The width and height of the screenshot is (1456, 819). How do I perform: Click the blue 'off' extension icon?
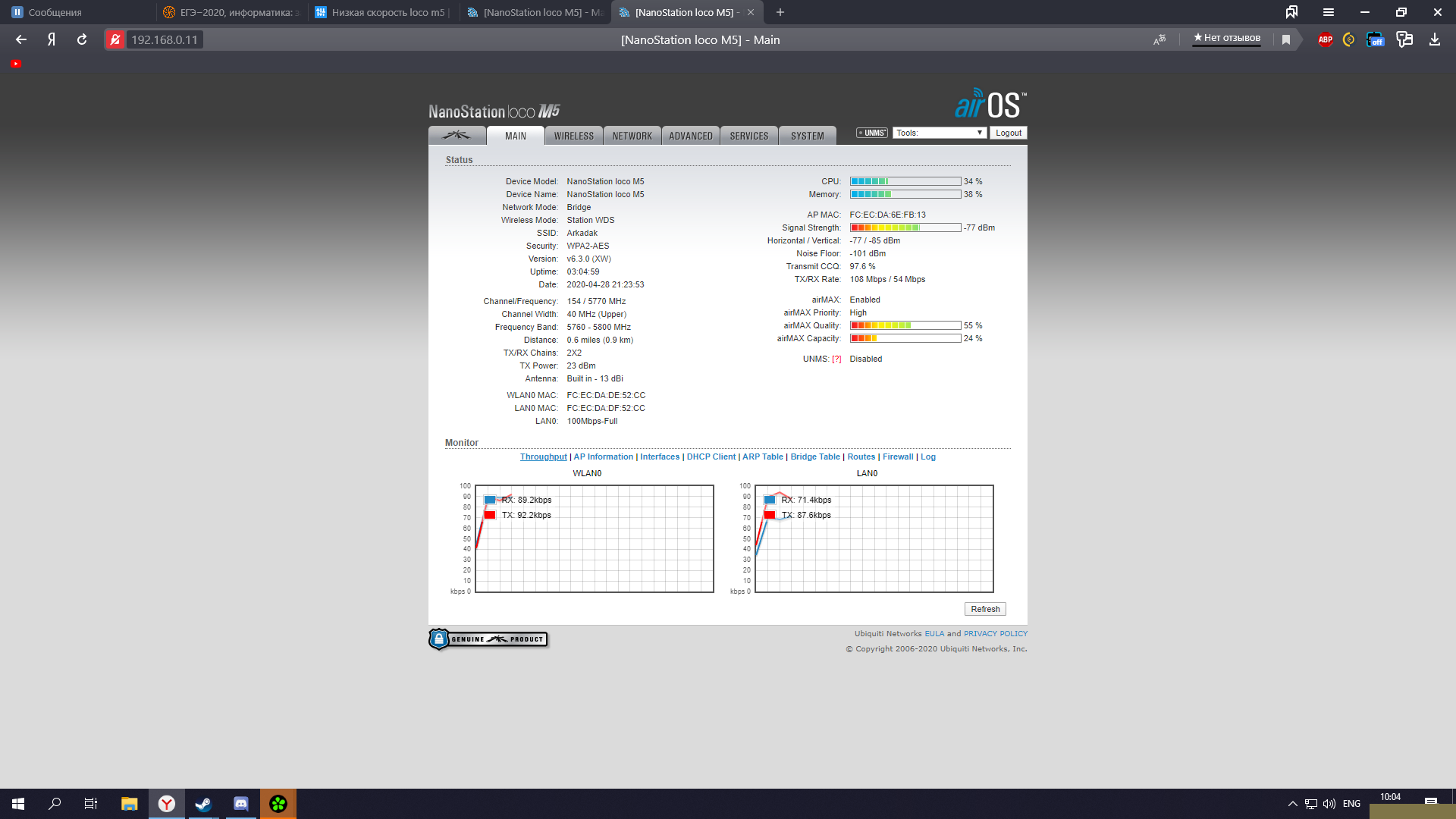1375,39
